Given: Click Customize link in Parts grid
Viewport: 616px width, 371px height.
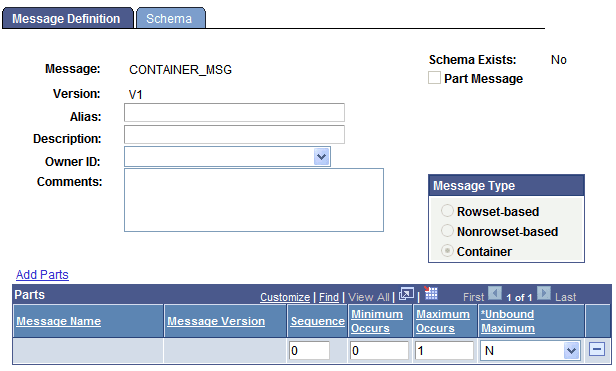Looking at the screenshot, I should 285,297.
